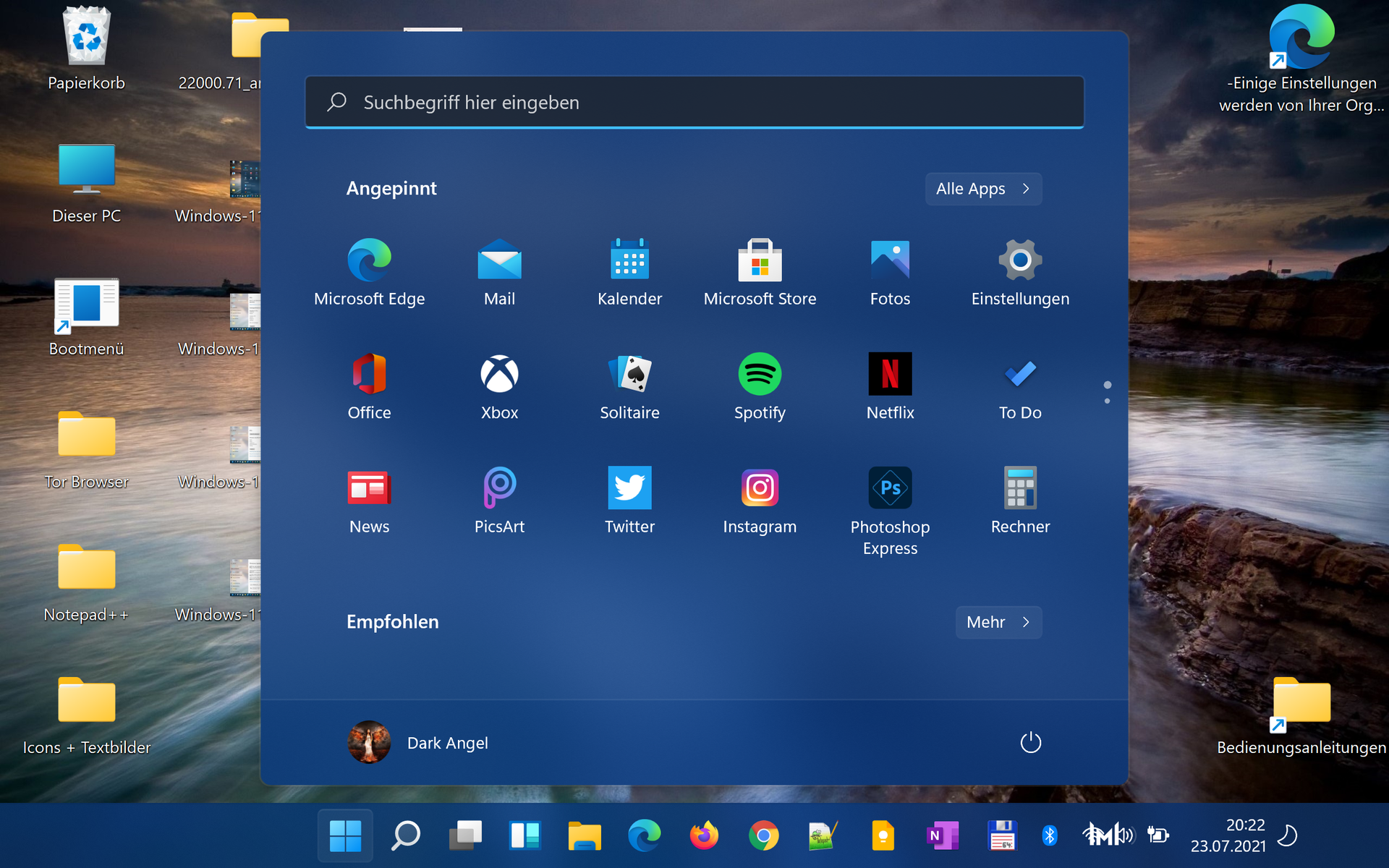Open File Explorer from taskbar
Image resolution: width=1389 pixels, height=868 pixels.
585,835
